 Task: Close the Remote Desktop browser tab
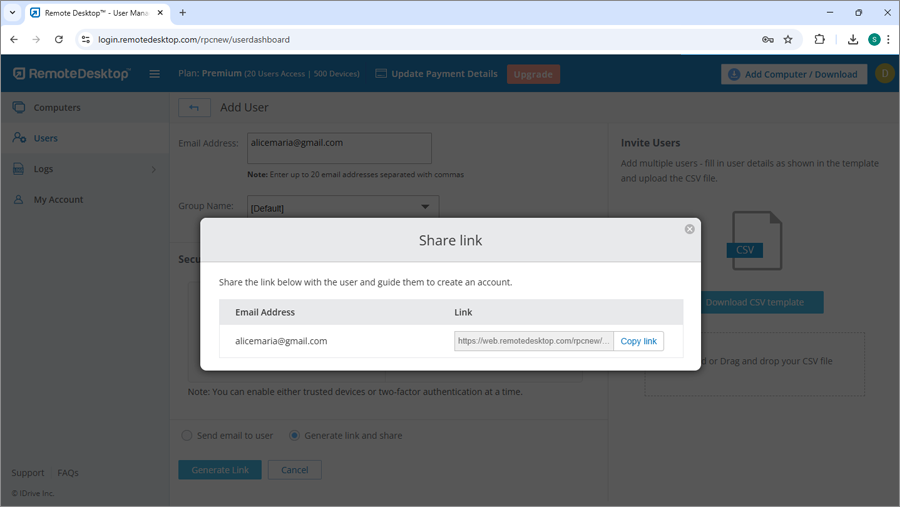160,13
